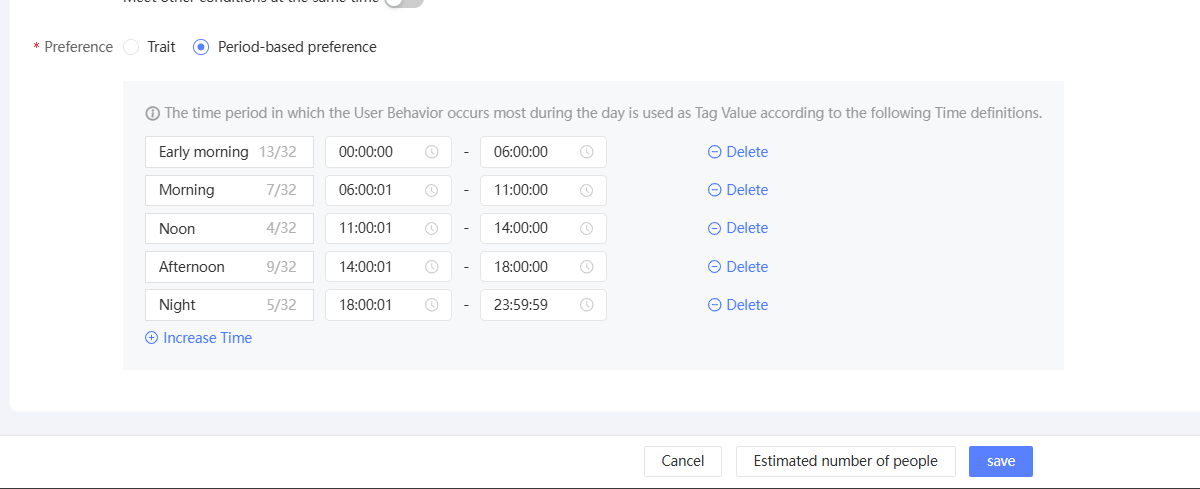Click the clock icon in 00:00:00 start field

pos(432,152)
